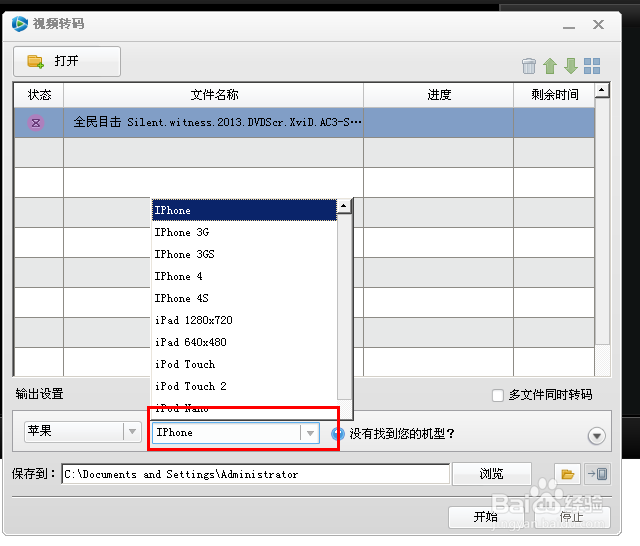
Task: Choose IPhone 4S in the device list
Action: (x=244, y=298)
